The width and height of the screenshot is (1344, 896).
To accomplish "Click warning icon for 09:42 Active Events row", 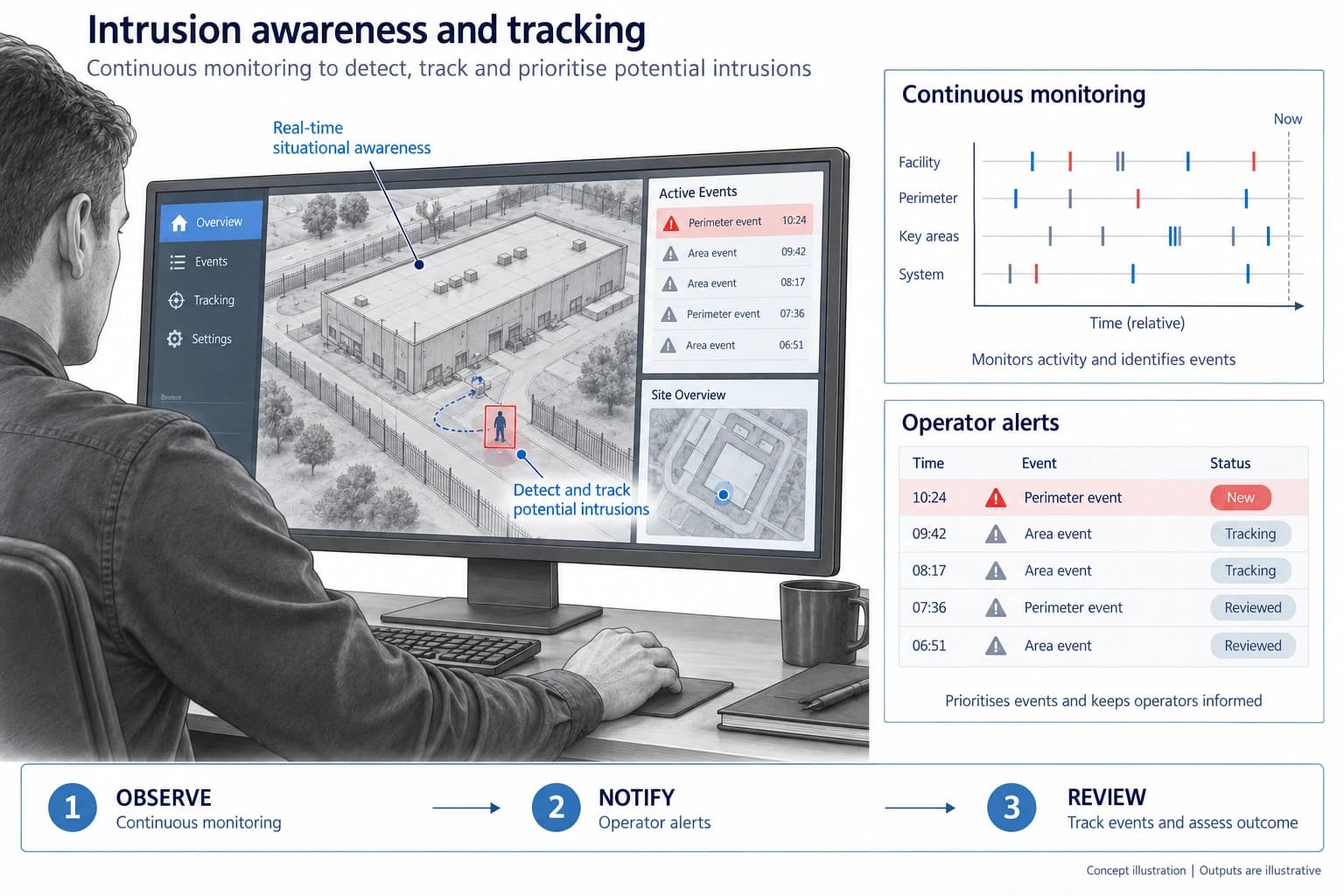I will point(670,254).
